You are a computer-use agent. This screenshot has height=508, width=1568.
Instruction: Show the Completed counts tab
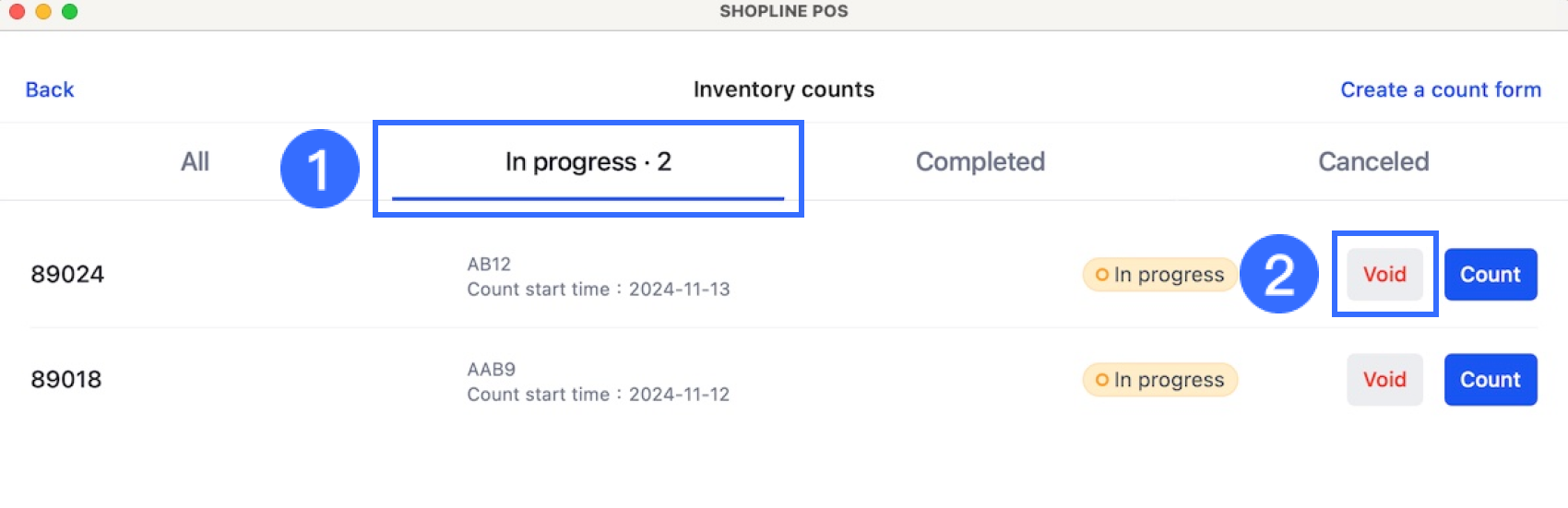980,162
